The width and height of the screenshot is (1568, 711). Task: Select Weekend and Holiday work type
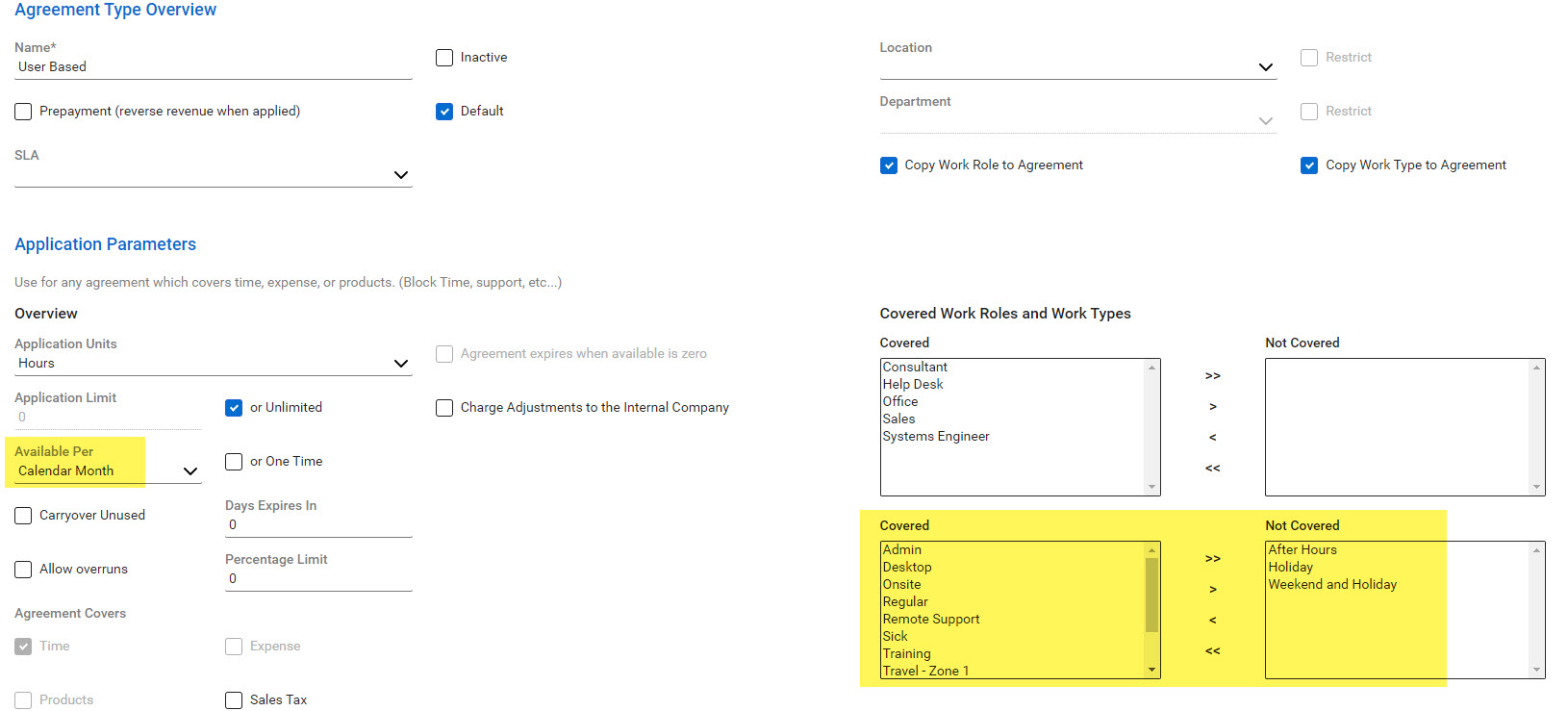[x=1332, y=585]
